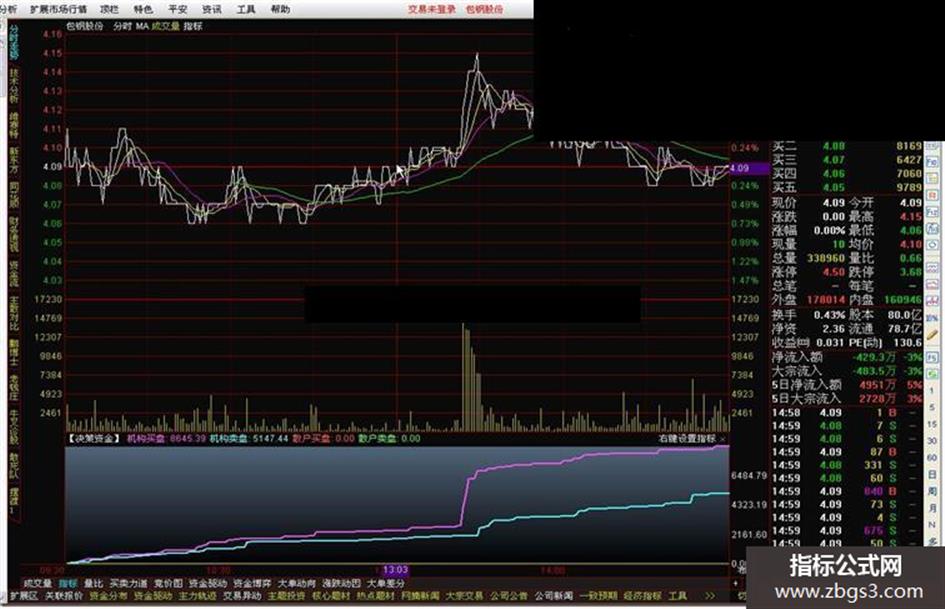Select the 指标 bottom indicator tab

68,584
